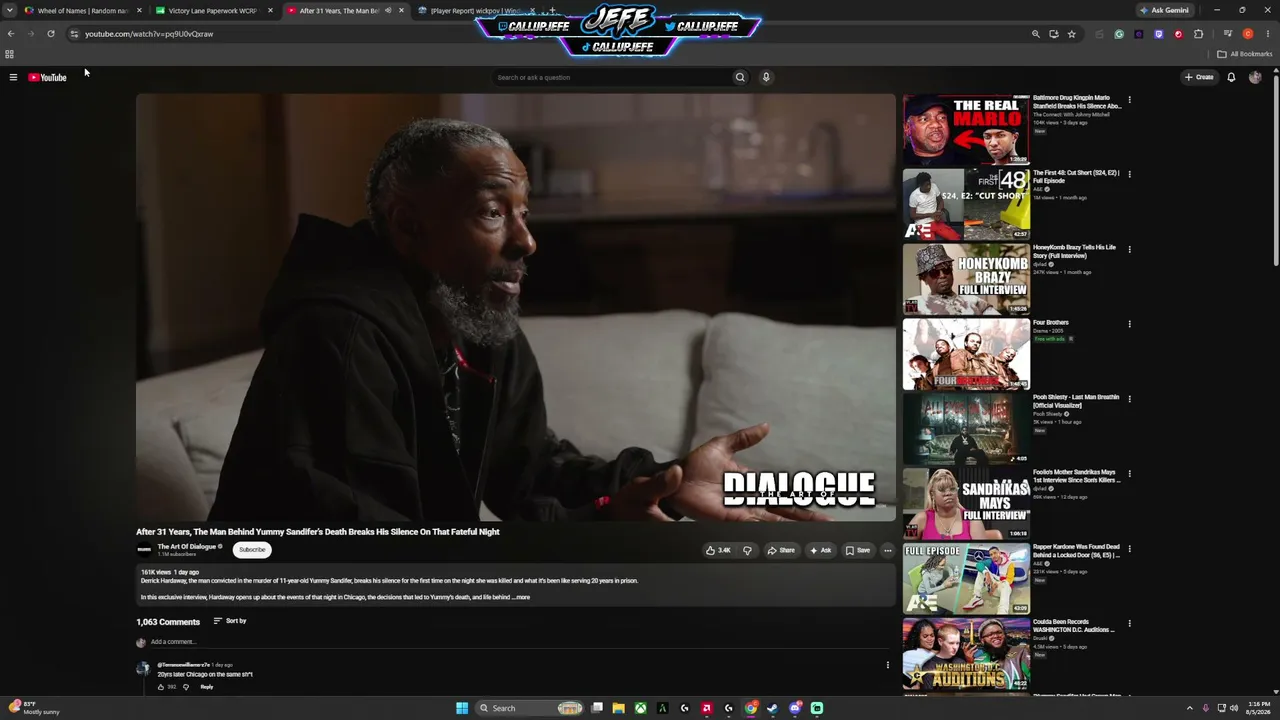Open The Art Of Dialogue channel link
Screen dimensions: 1280x720
187,546
